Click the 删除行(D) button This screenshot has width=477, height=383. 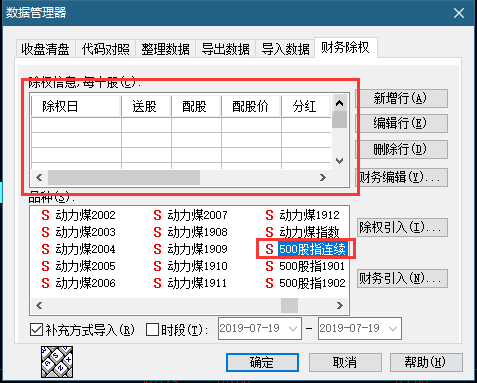[401, 149]
